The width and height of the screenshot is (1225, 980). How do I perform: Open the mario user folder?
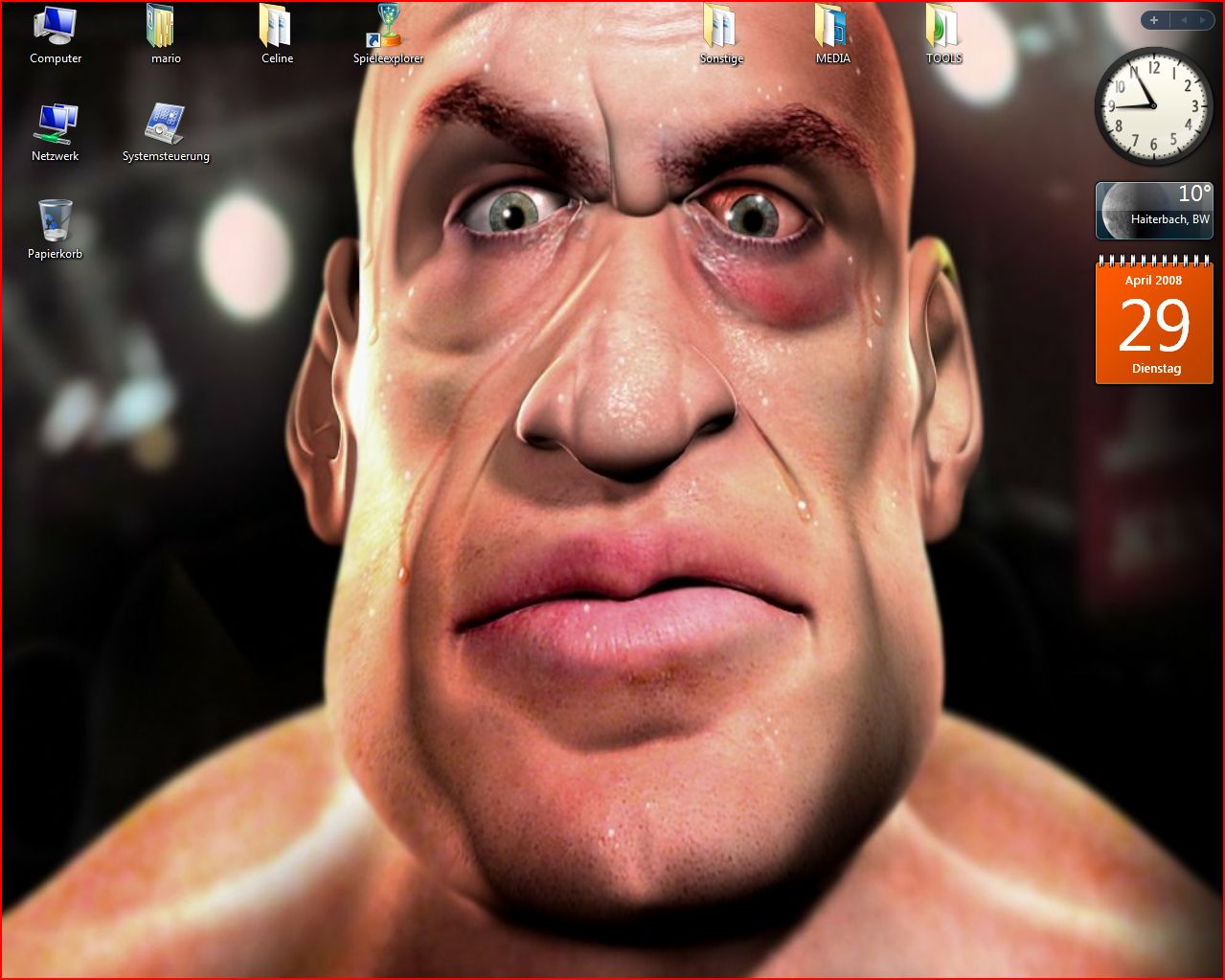coord(165,28)
